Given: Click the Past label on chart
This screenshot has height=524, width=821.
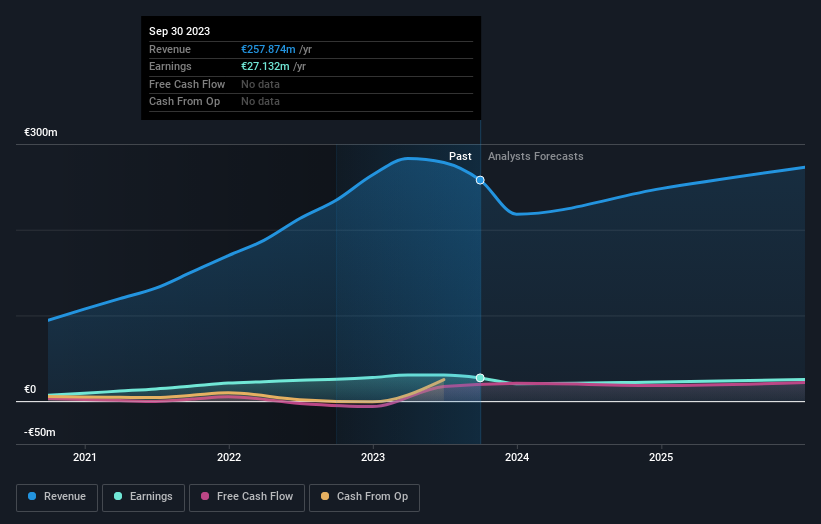Looking at the screenshot, I should (x=460, y=157).
